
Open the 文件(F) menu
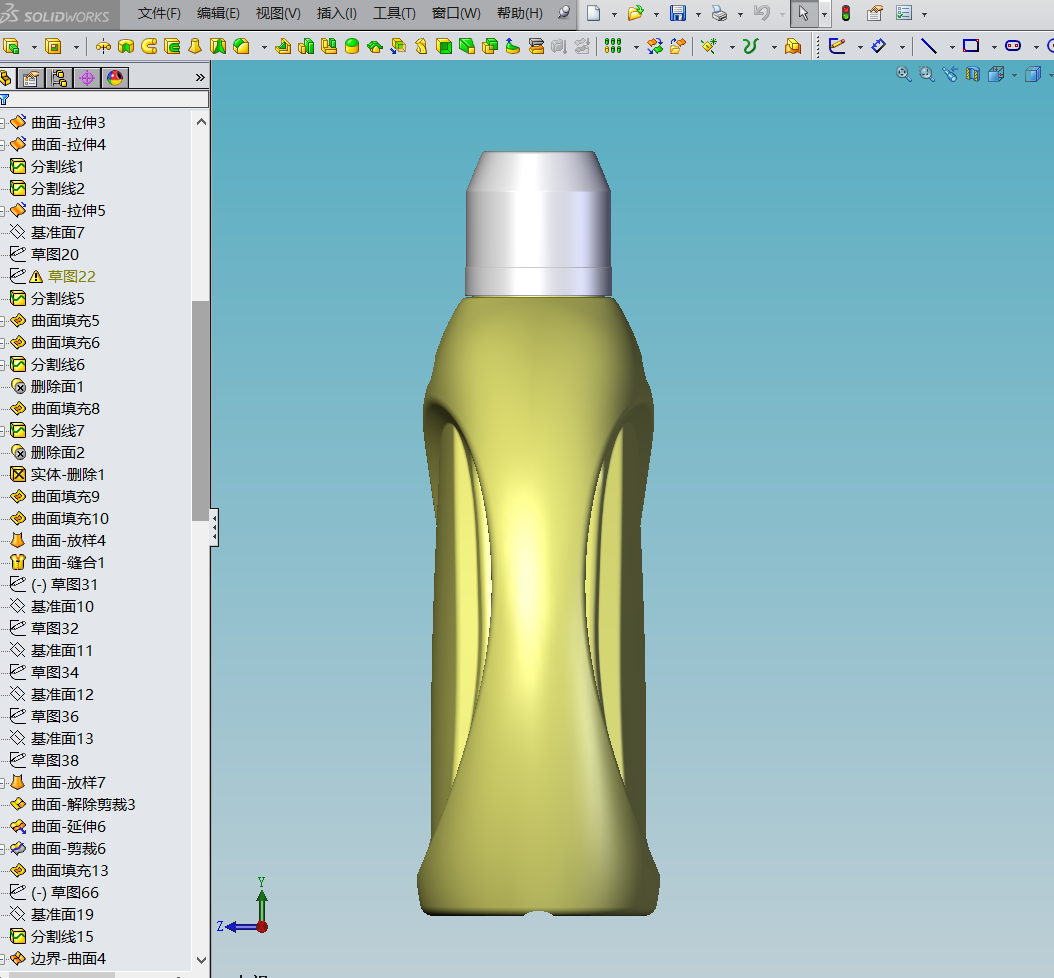click(x=159, y=13)
